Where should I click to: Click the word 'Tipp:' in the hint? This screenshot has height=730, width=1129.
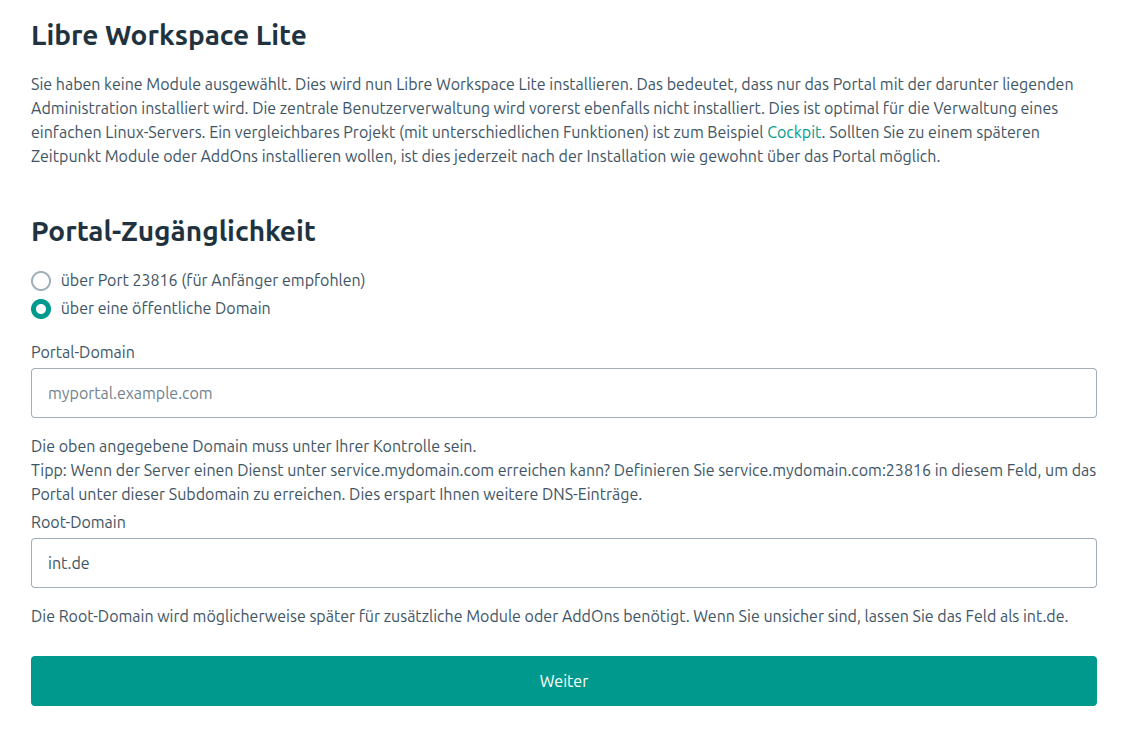point(50,470)
